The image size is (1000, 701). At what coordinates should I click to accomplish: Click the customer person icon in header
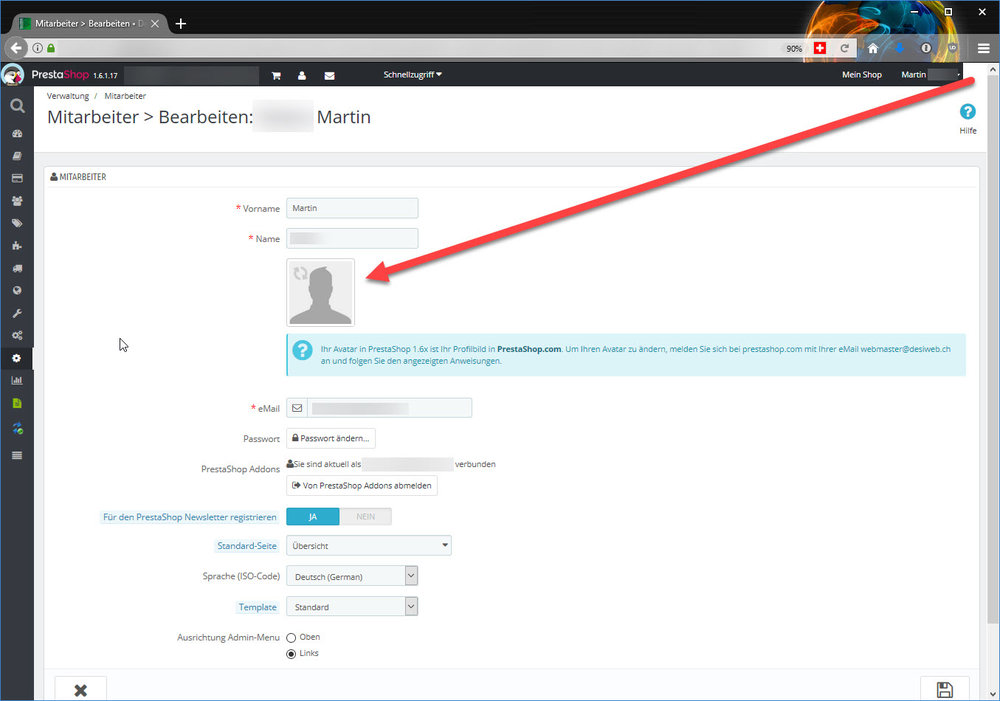click(302, 75)
